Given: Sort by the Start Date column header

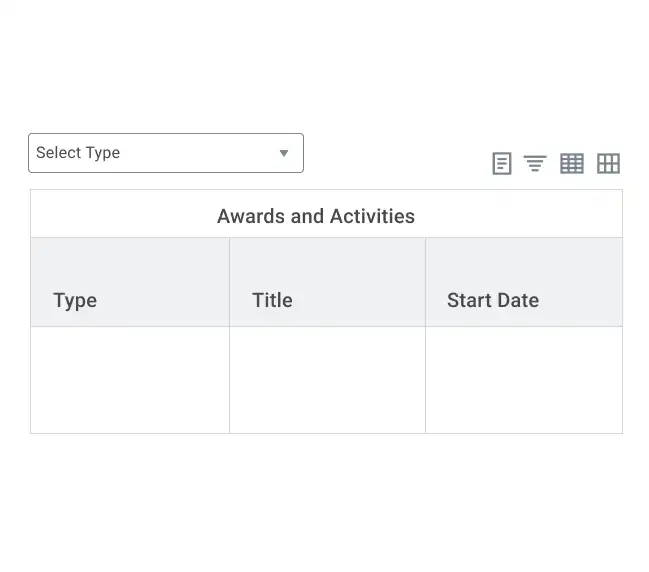Looking at the screenshot, I should tap(493, 300).
